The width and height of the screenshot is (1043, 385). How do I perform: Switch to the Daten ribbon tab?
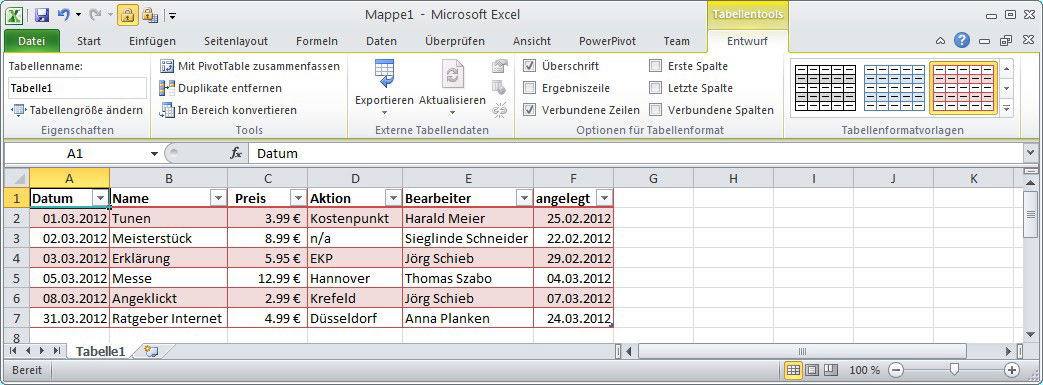(381, 41)
